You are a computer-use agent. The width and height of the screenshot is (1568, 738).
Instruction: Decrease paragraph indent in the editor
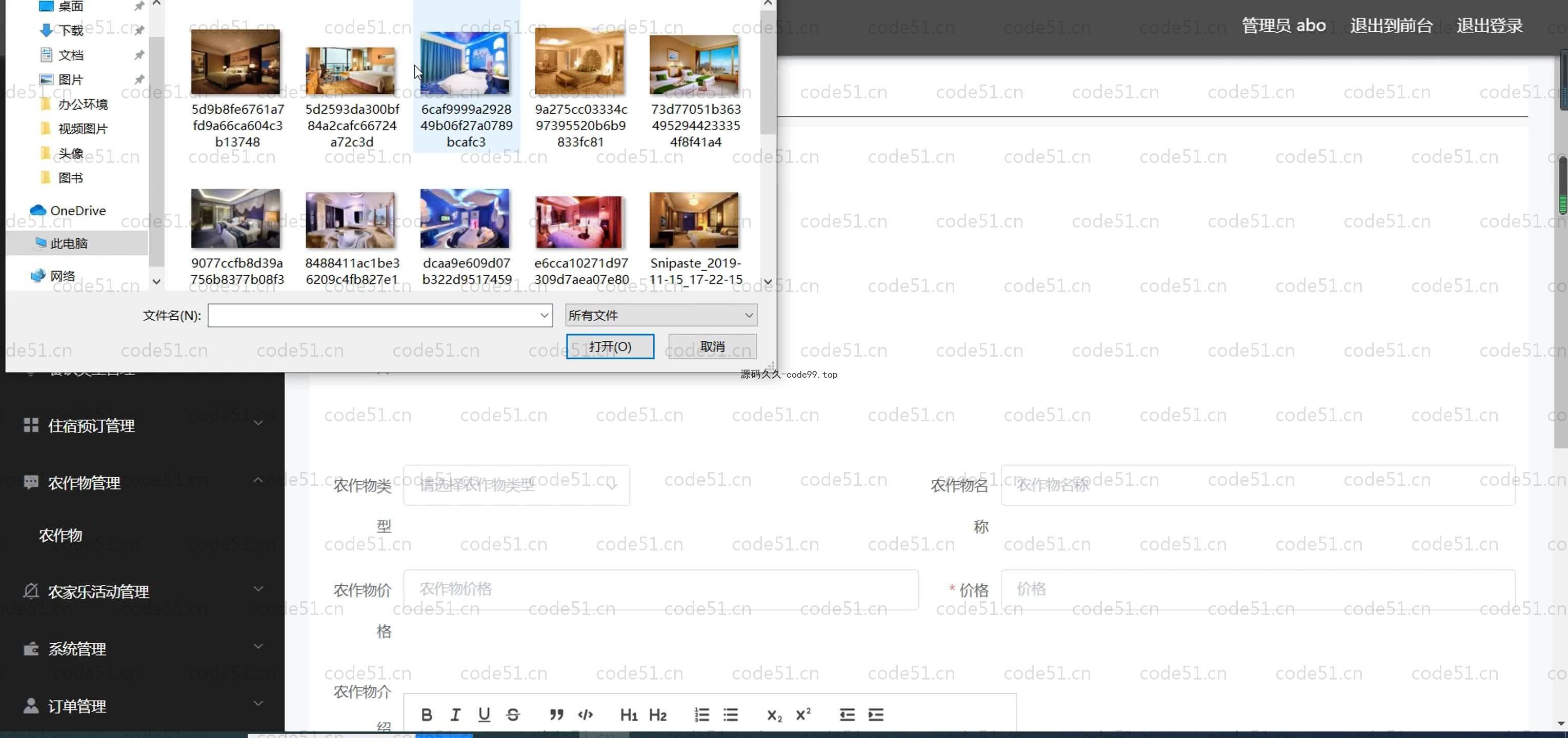tap(847, 714)
